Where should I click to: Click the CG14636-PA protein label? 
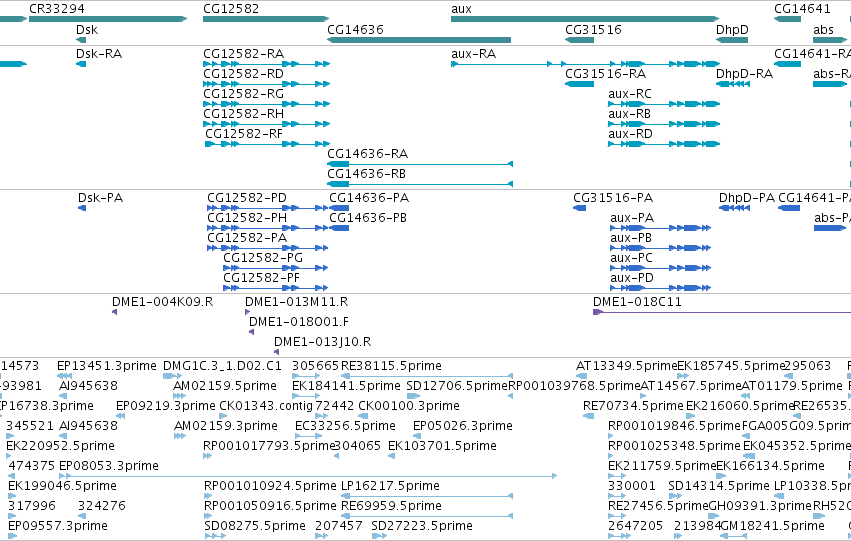(x=369, y=198)
